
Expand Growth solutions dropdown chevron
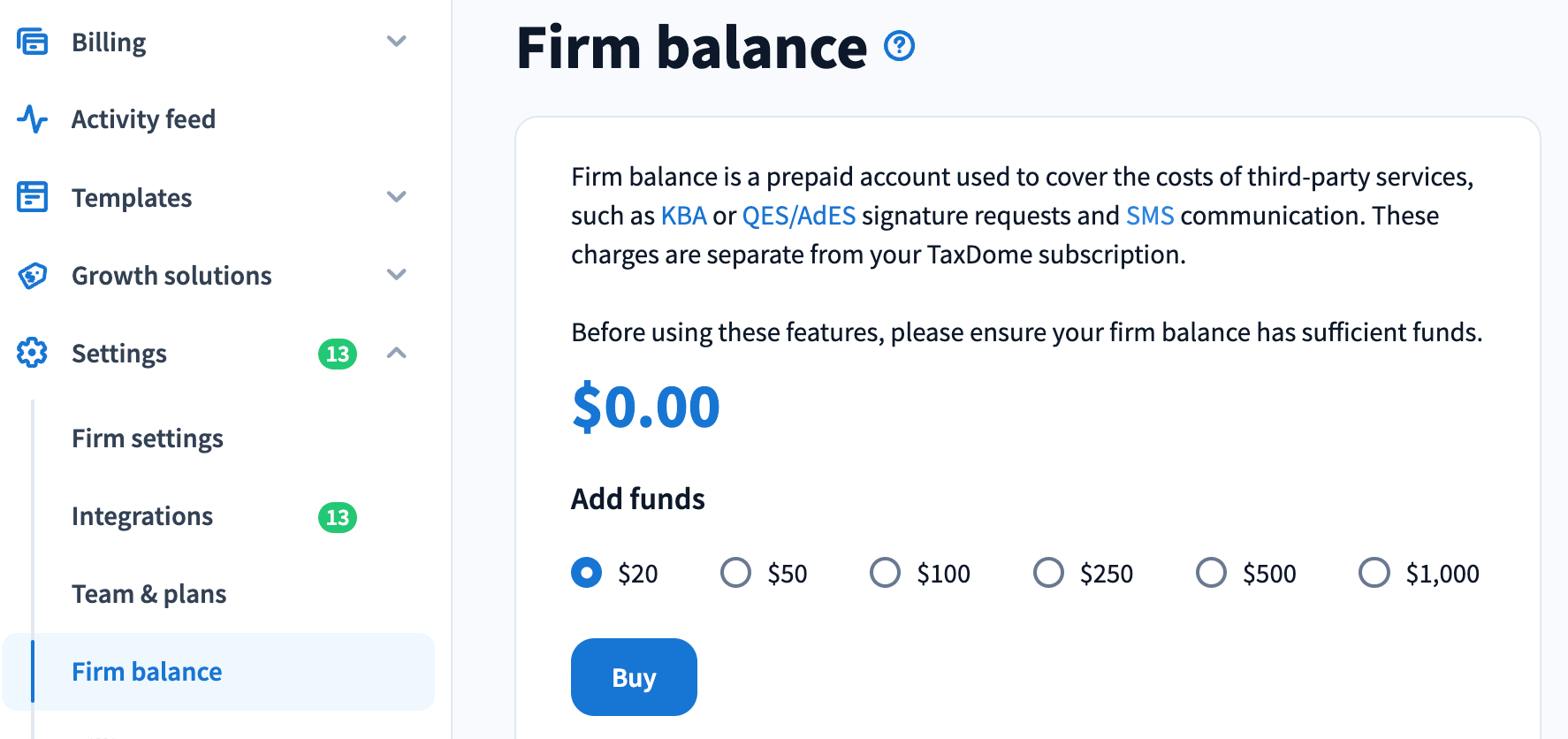pyautogui.click(x=397, y=275)
